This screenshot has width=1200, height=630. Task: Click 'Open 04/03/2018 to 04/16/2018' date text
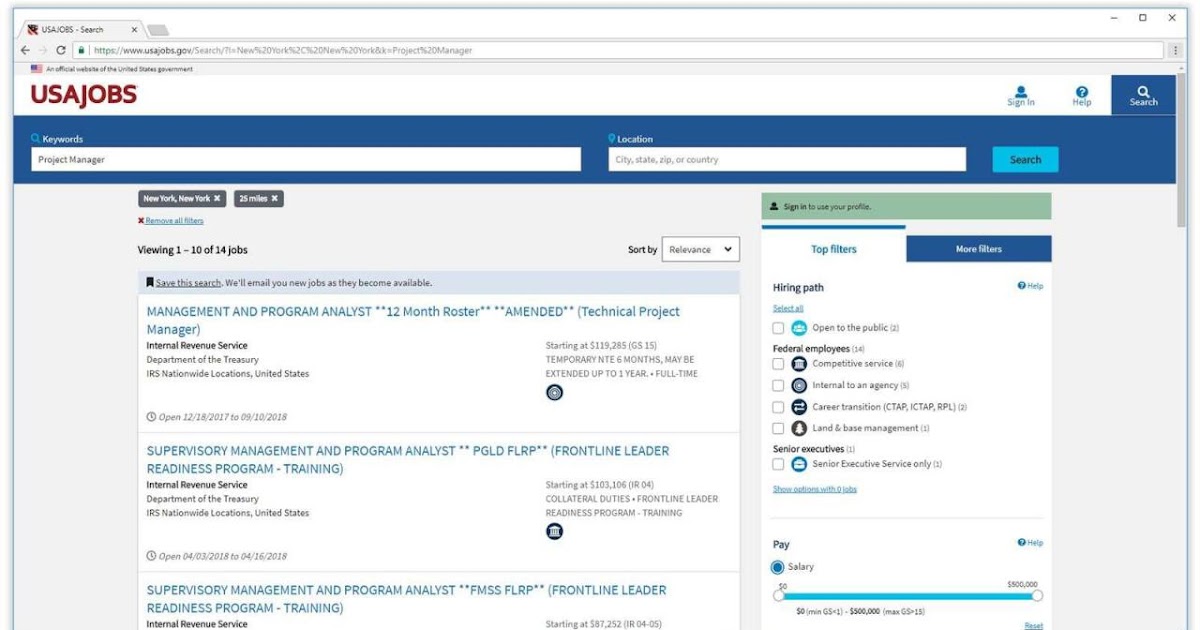(x=222, y=556)
